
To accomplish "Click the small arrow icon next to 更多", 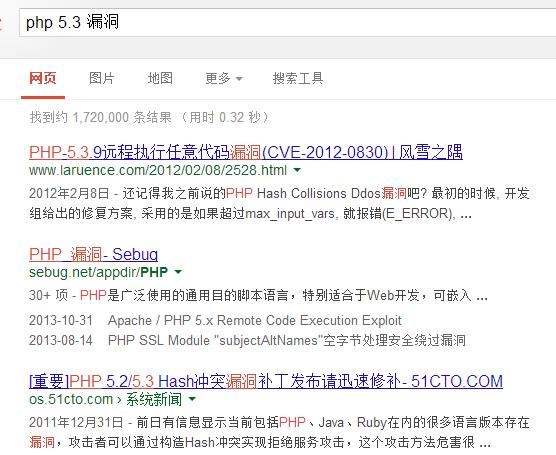I will (x=239, y=78).
